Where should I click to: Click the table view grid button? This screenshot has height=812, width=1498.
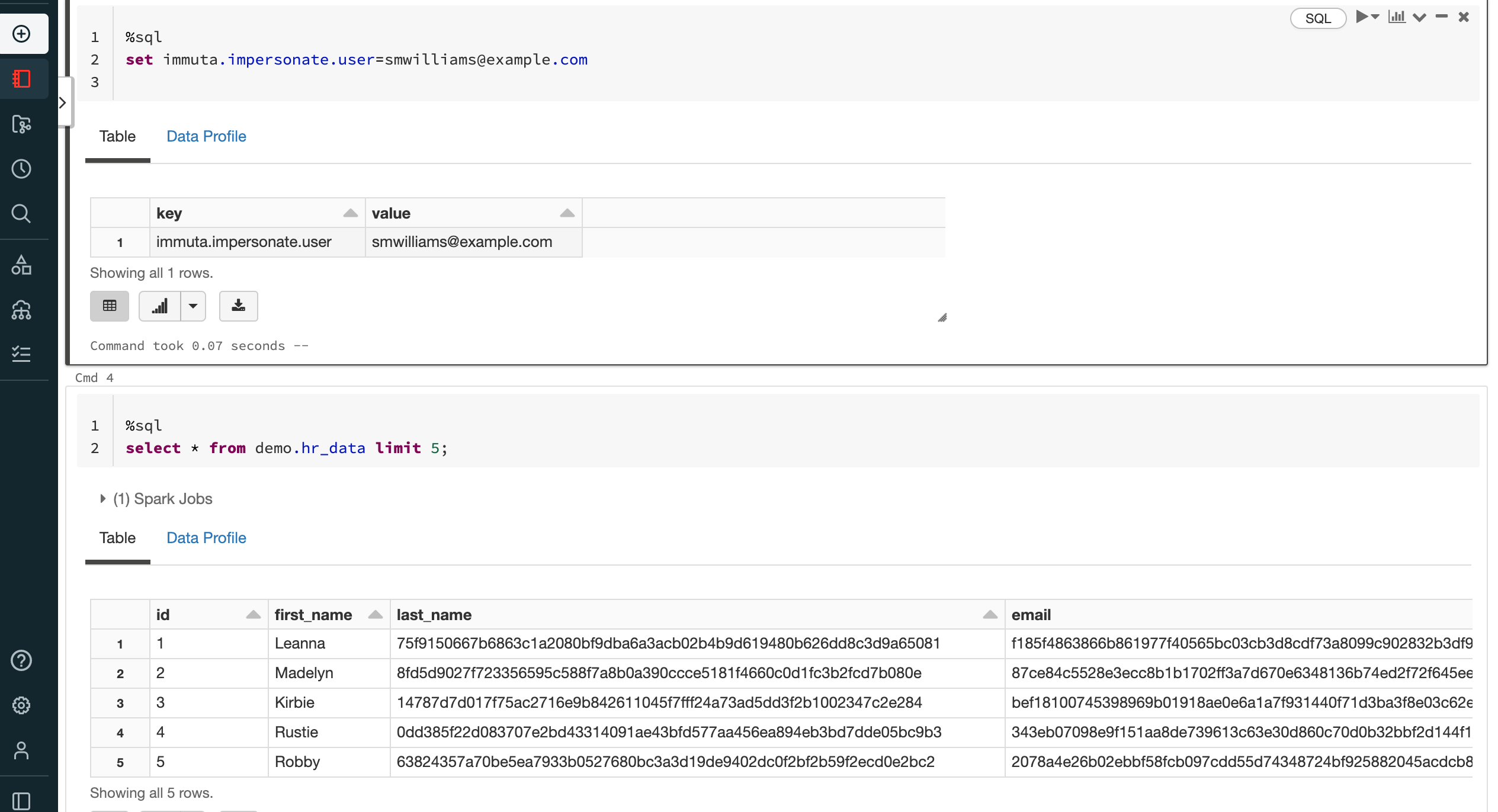110,306
